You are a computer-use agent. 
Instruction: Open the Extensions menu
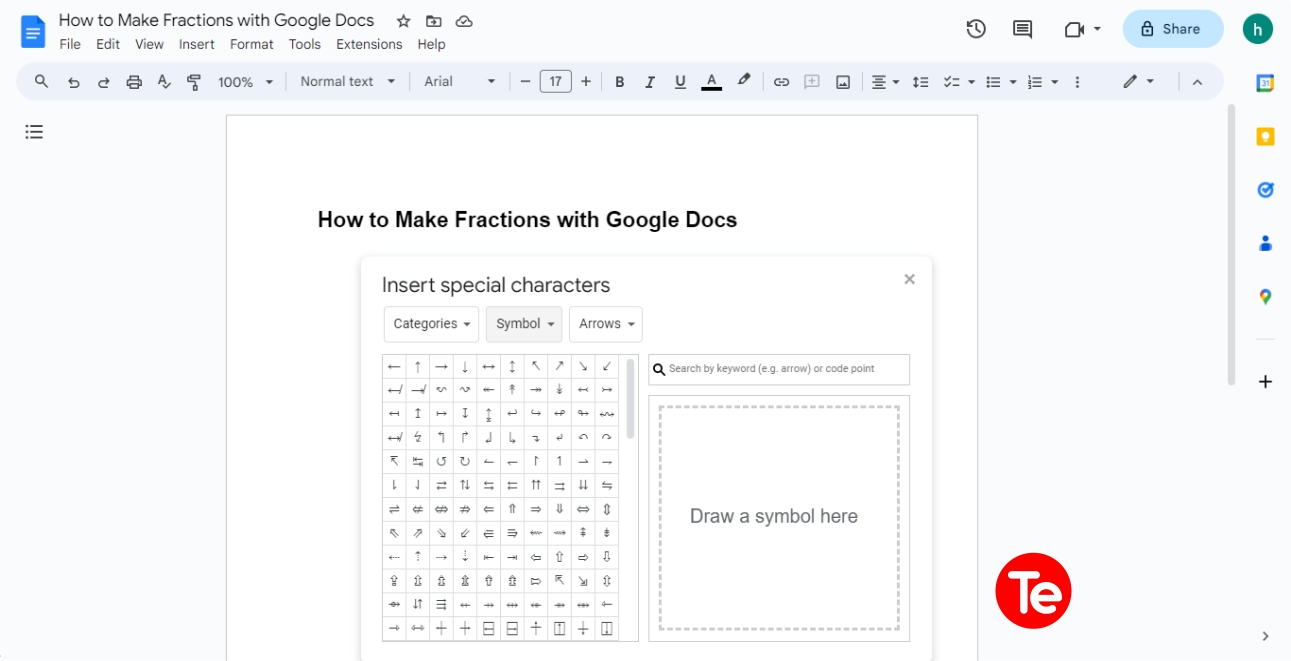[369, 44]
